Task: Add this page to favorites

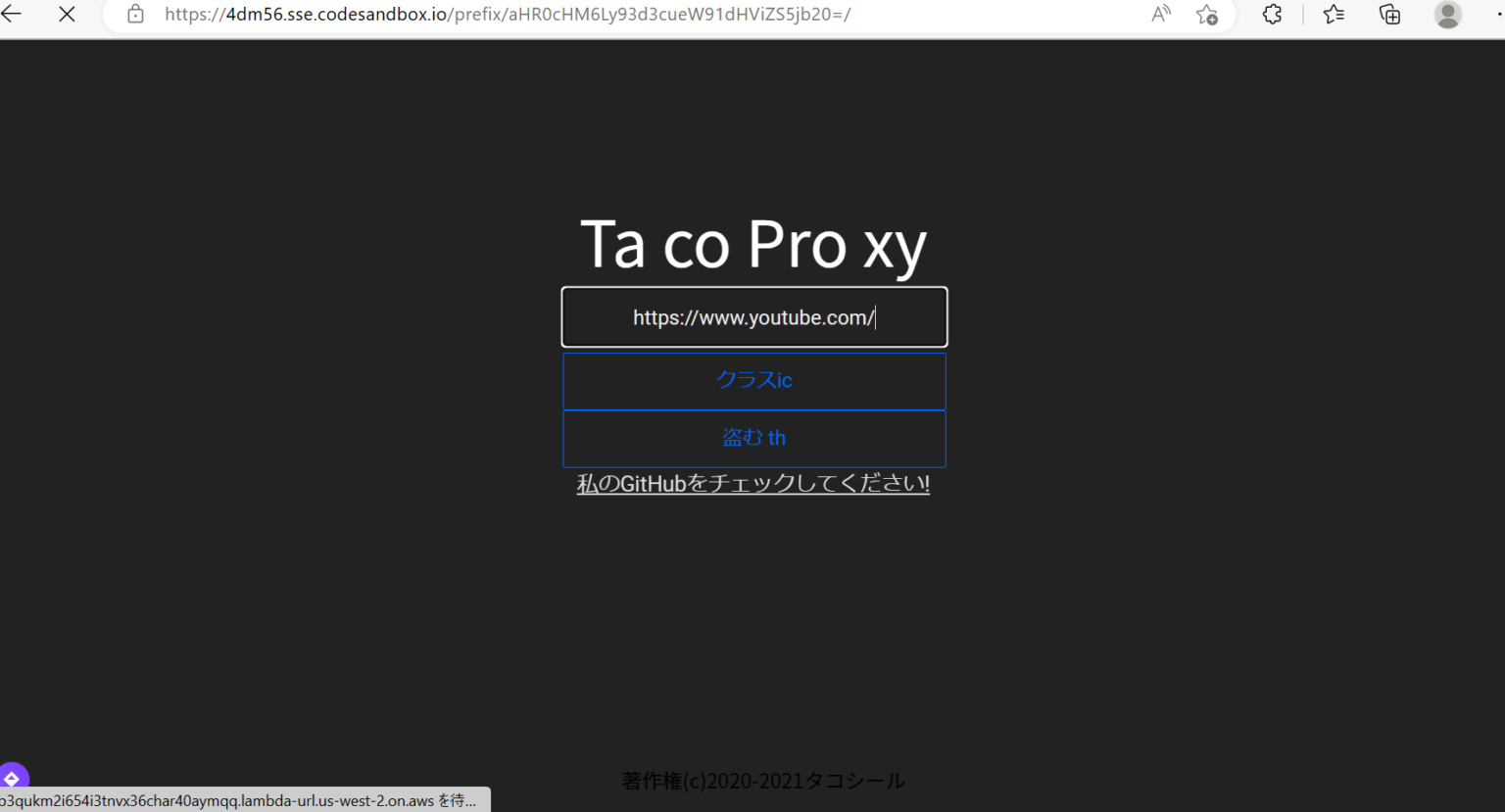Action: (x=1207, y=15)
